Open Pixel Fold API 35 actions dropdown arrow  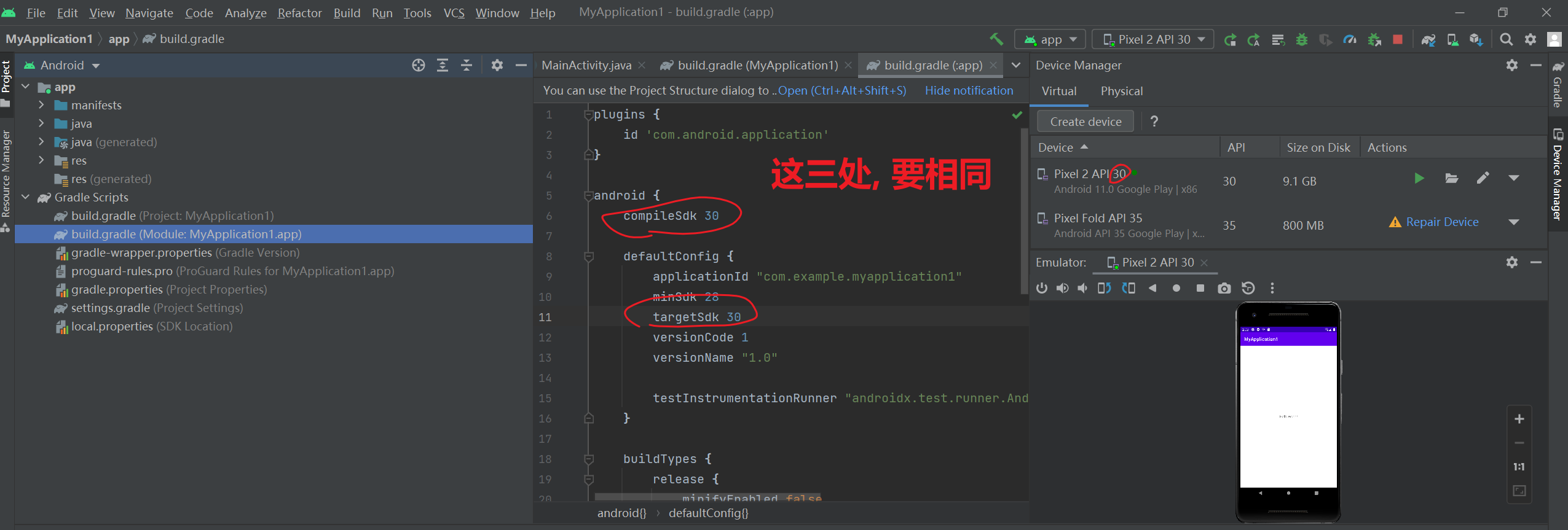(x=1514, y=222)
